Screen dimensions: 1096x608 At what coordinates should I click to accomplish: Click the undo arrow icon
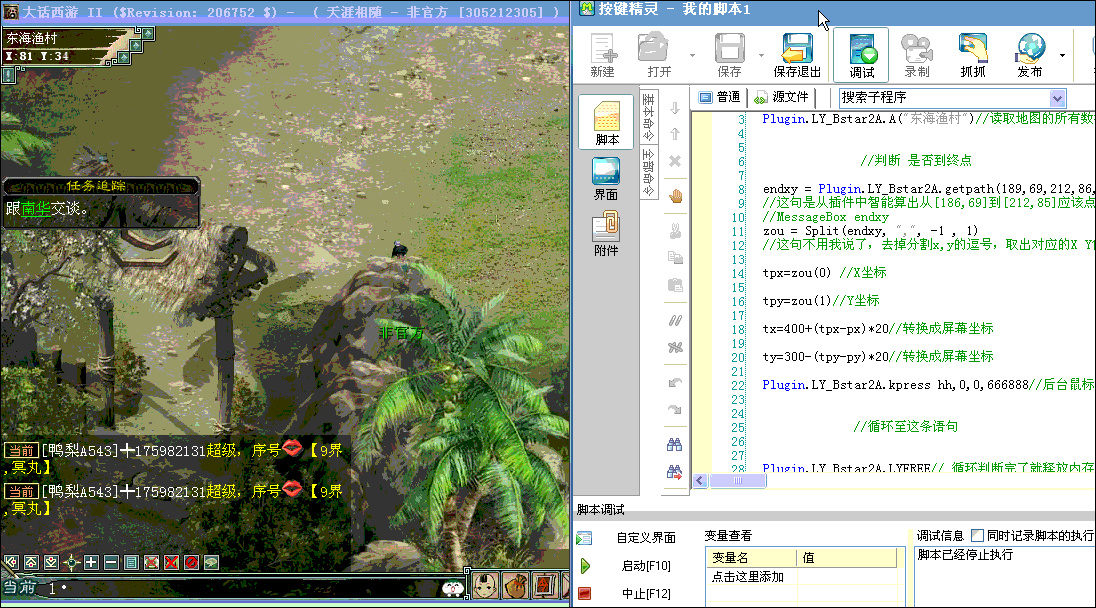675,382
